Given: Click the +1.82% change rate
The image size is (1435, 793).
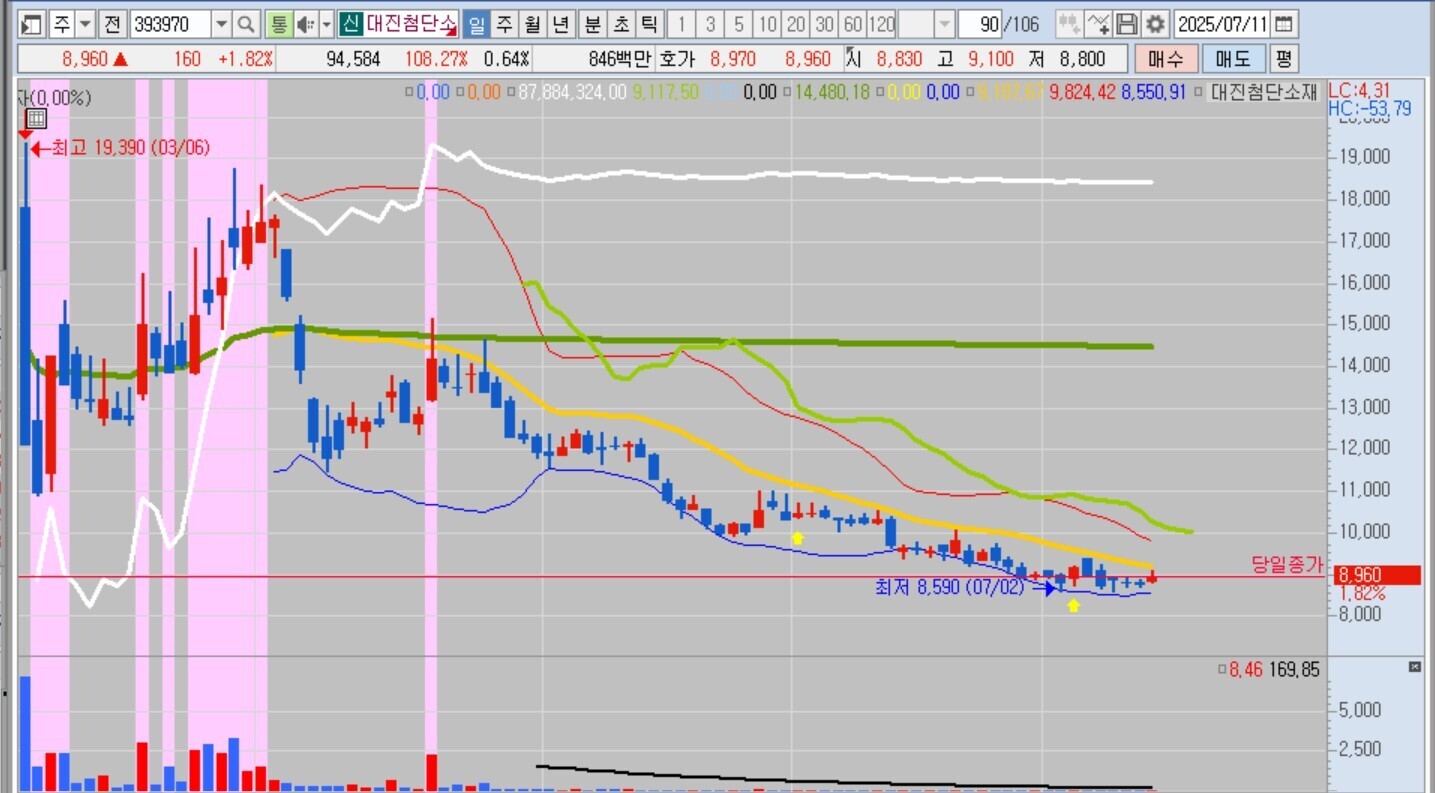Looking at the screenshot, I should [x=245, y=59].
